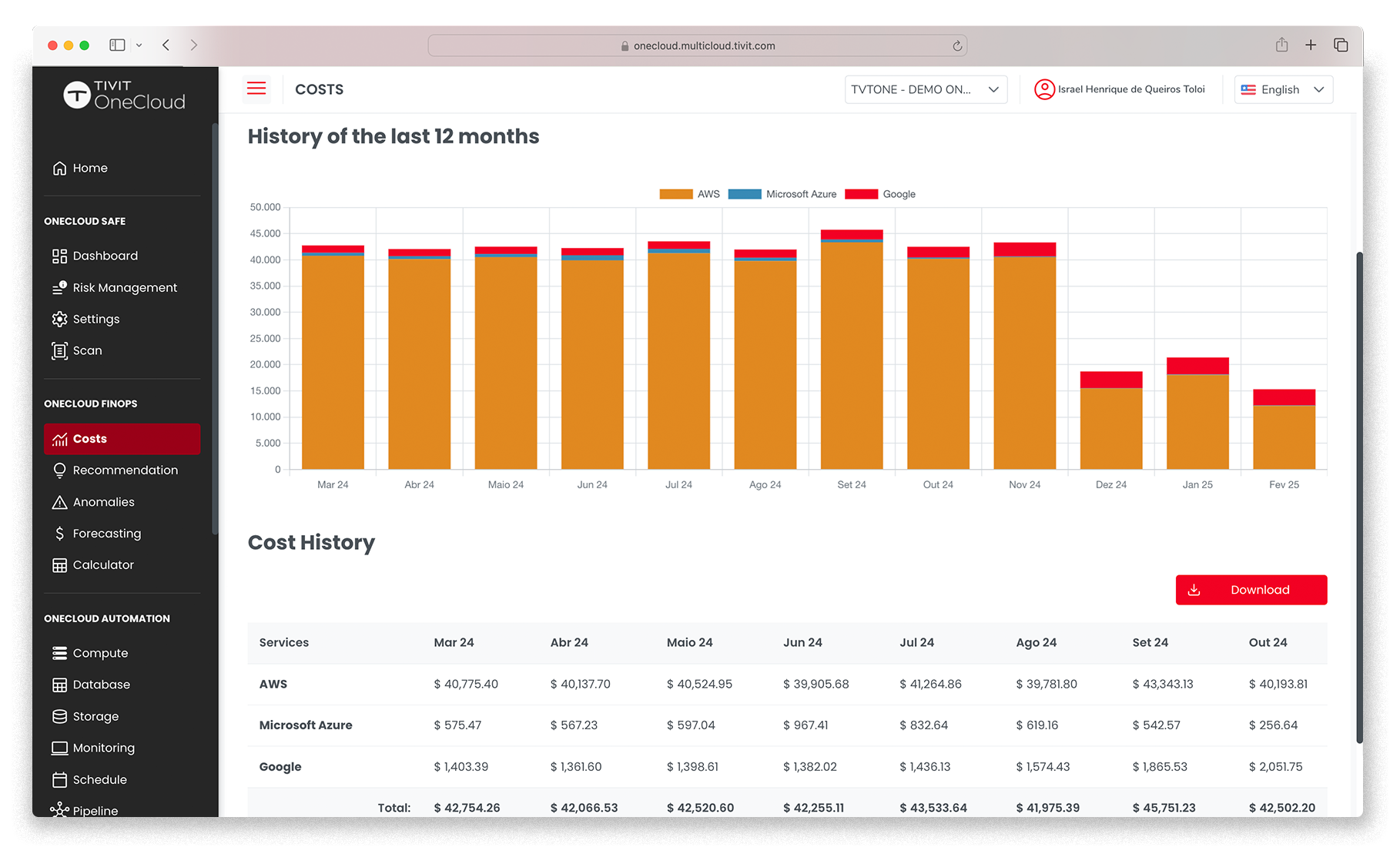
Task: Click AWS cost value $ 43,343.13
Action: click(x=1162, y=684)
